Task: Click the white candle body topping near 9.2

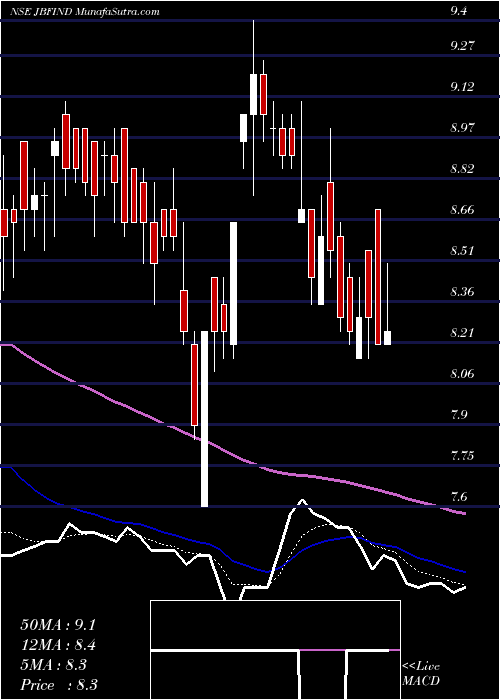Action: point(253,94)
